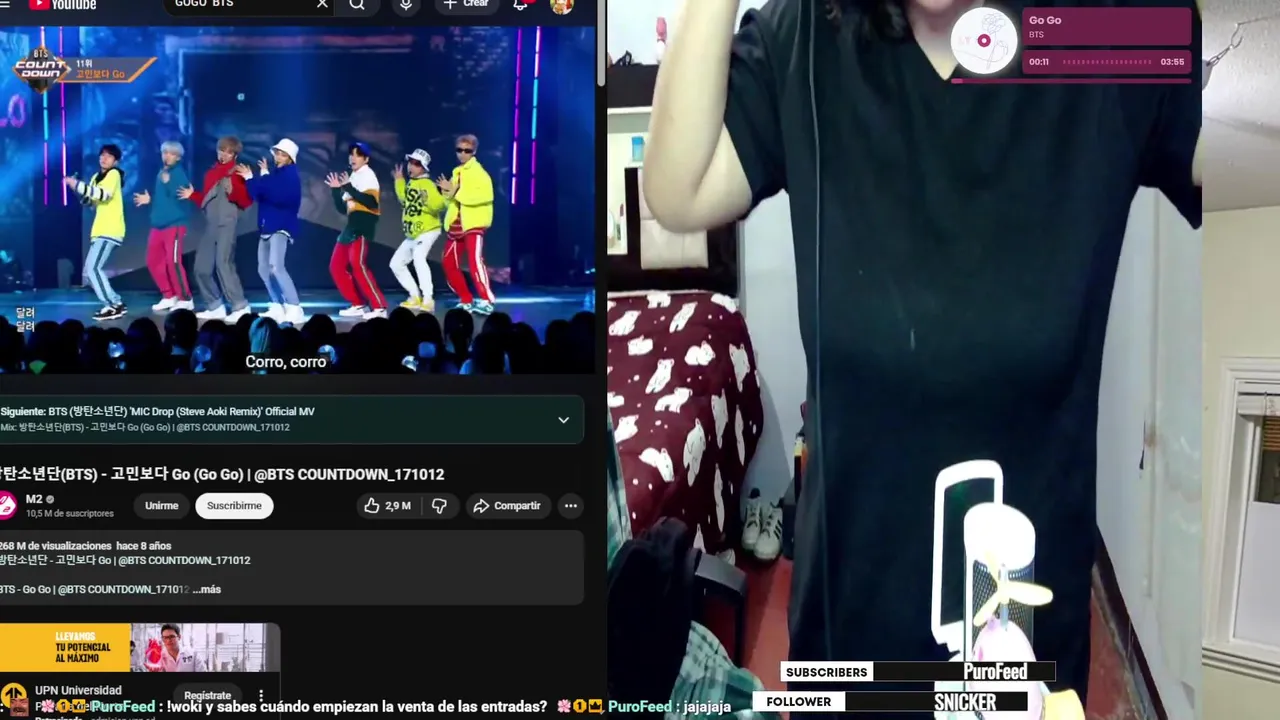Expand description with ...más
This screenshot has width=1280, height=720.
pos(206,589)
